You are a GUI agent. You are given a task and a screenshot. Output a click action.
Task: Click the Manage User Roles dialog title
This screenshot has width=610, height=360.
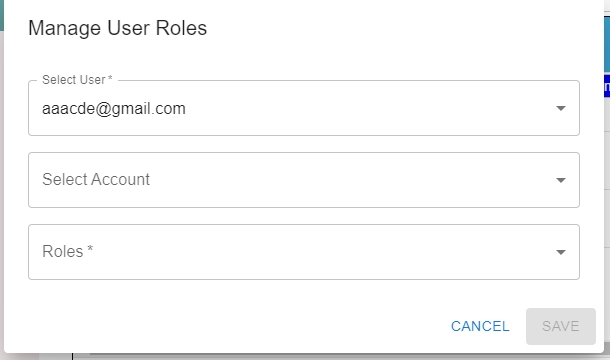(x=117, y=28)
